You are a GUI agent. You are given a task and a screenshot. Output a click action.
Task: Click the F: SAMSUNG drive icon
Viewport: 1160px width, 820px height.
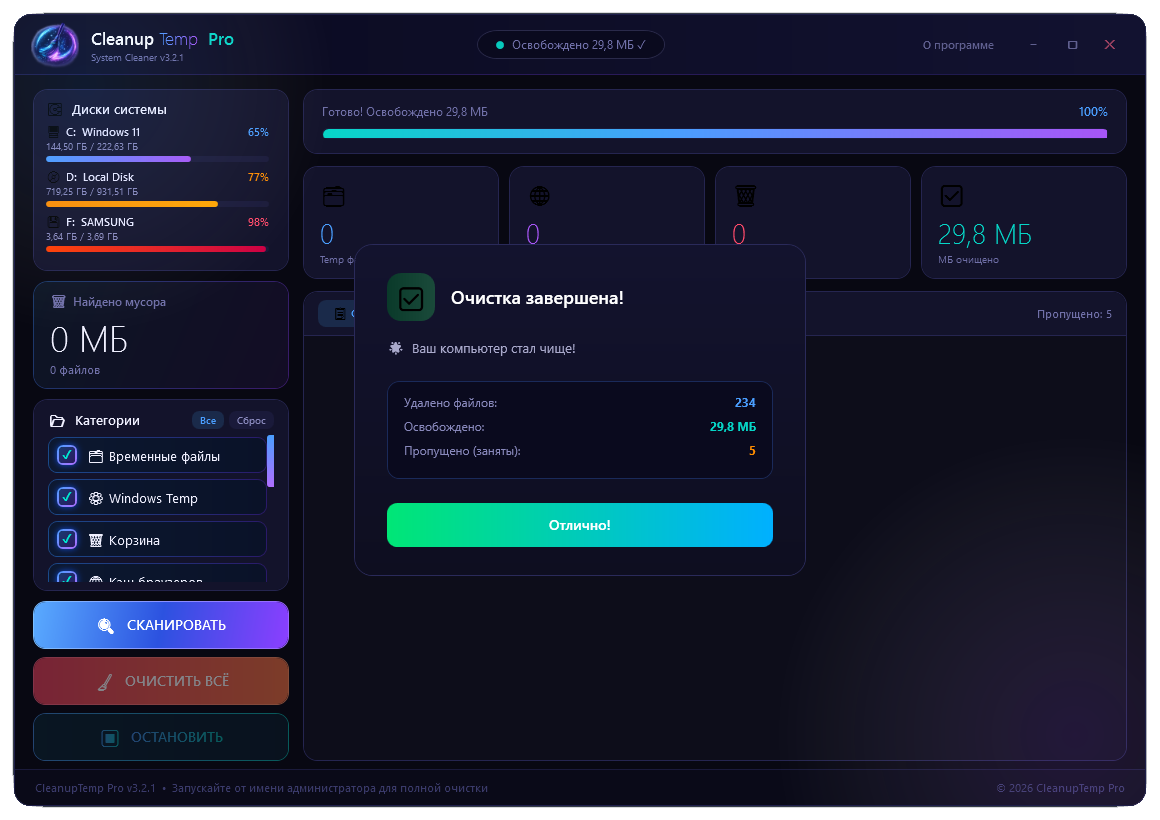[x=53, y=222]
